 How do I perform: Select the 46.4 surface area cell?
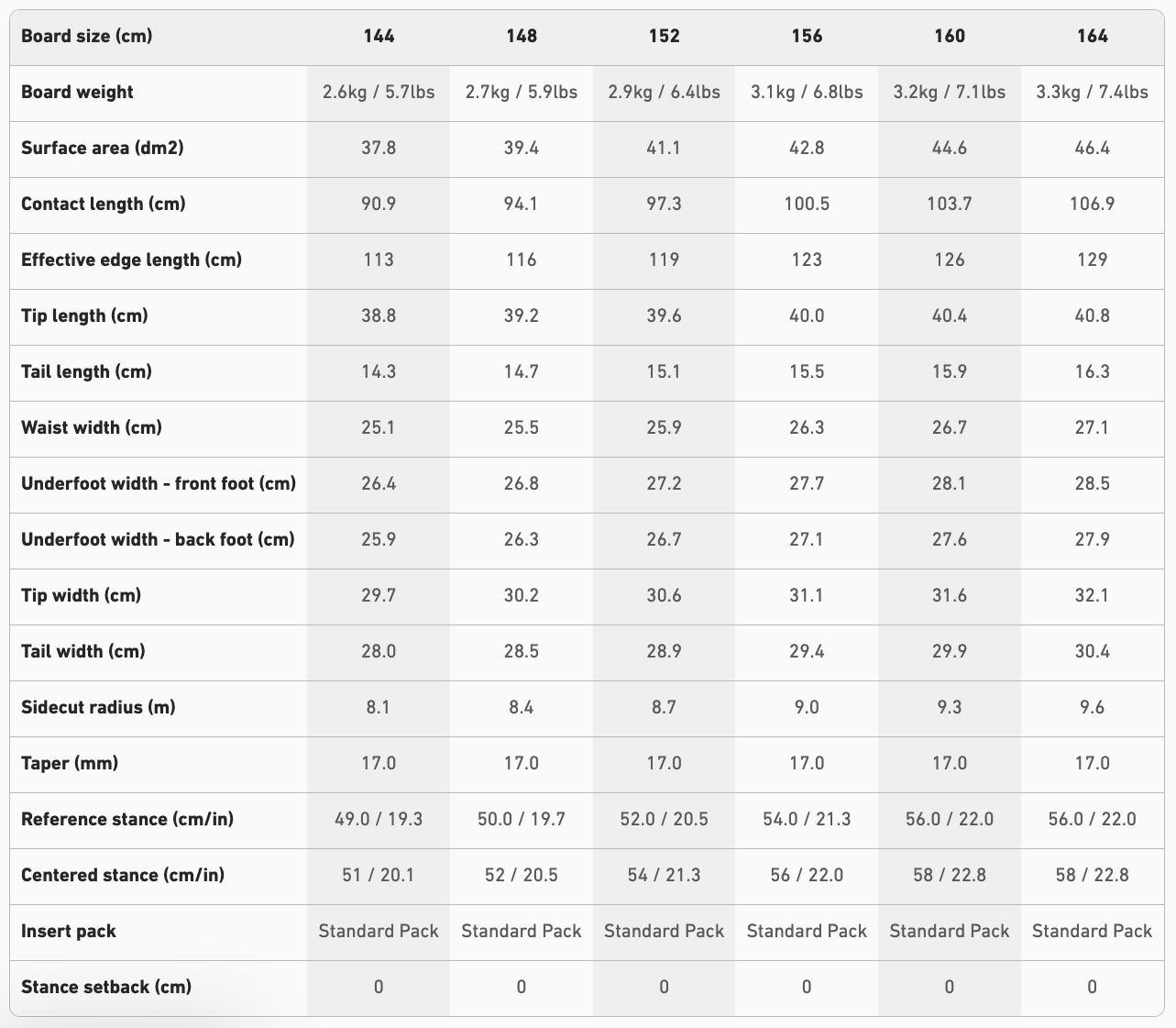(1092, 148)
